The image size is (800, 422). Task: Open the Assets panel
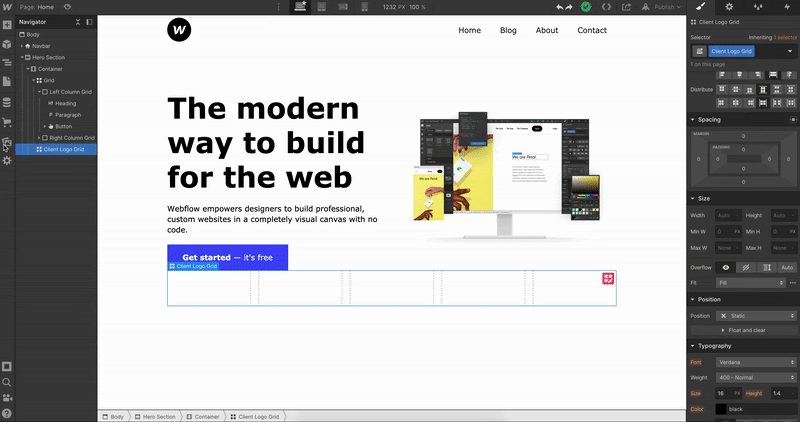coord(7,142)
